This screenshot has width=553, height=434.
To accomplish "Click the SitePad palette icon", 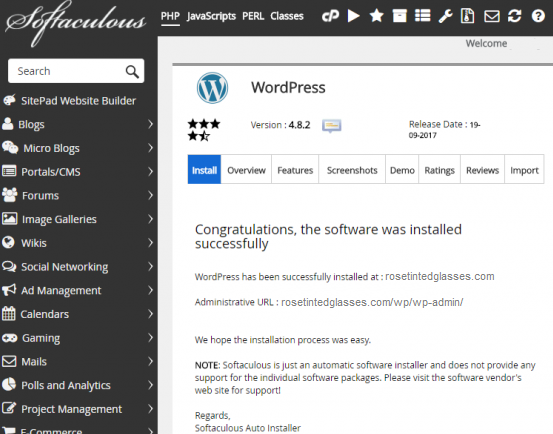I will point(9,100).
